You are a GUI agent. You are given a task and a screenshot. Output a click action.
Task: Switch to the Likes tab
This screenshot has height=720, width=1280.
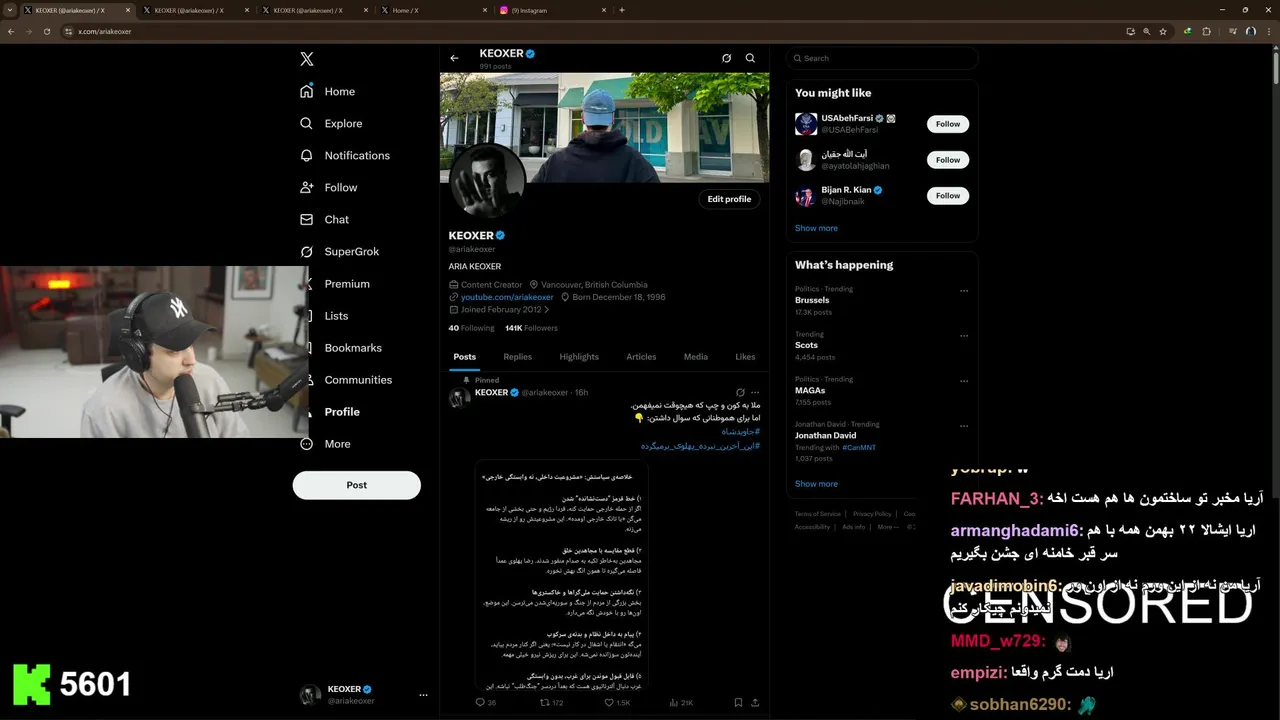tap(745, 357)
